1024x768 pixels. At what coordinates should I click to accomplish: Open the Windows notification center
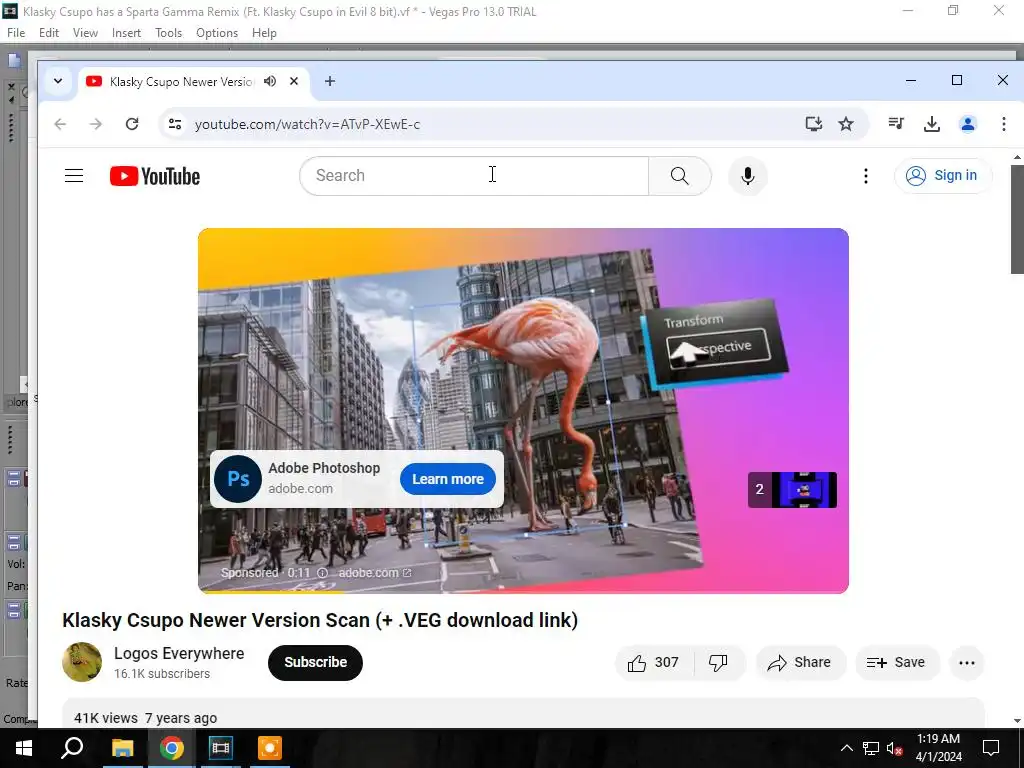(x=991, y=748)
